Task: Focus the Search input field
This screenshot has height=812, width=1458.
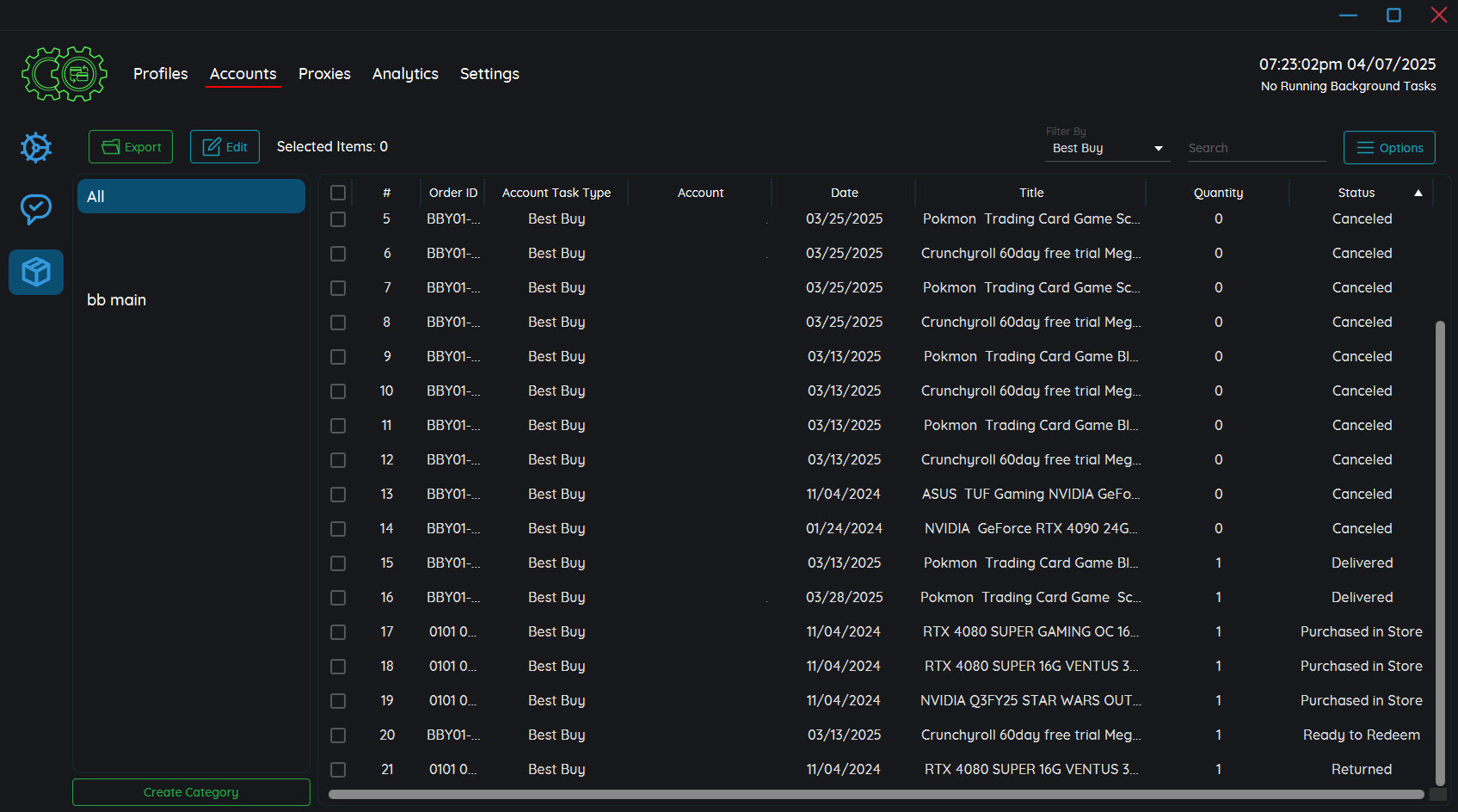Action: pos(1255,148)
